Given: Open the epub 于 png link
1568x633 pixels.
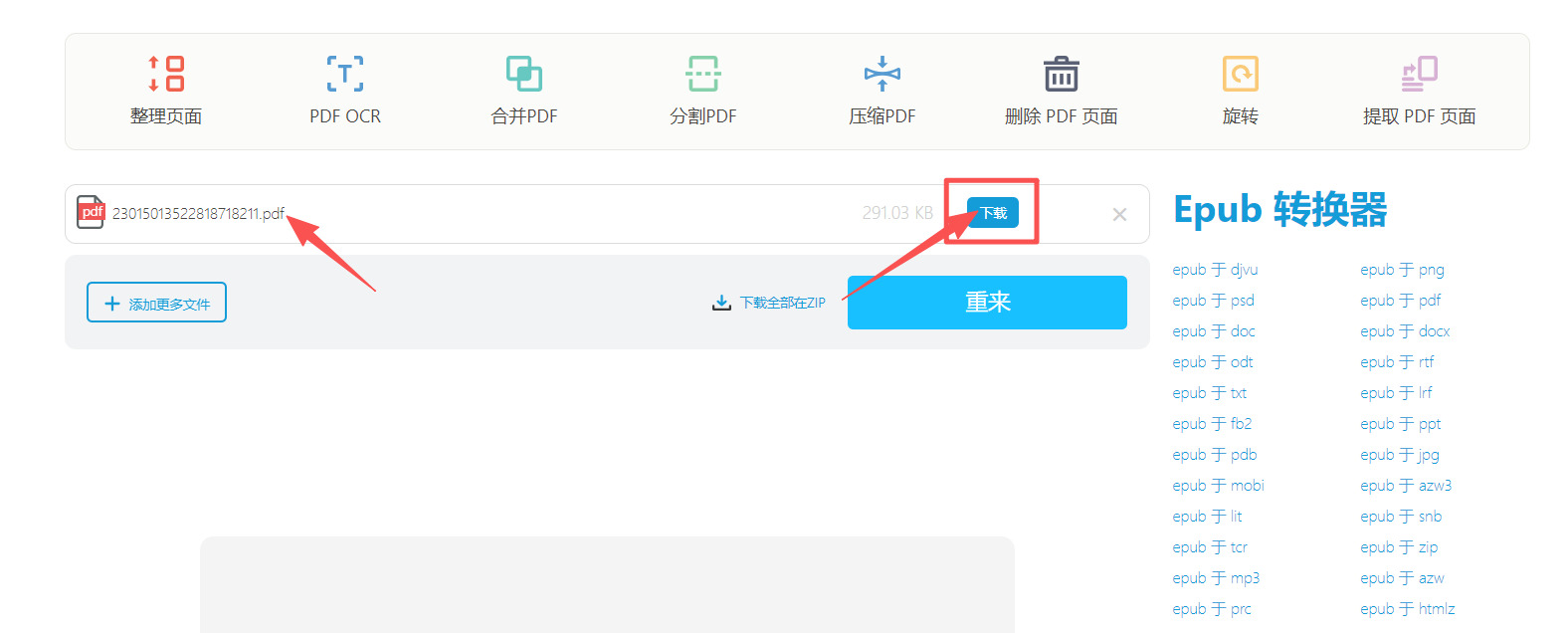Looking at the screenshot, I should click(1402, 270).
